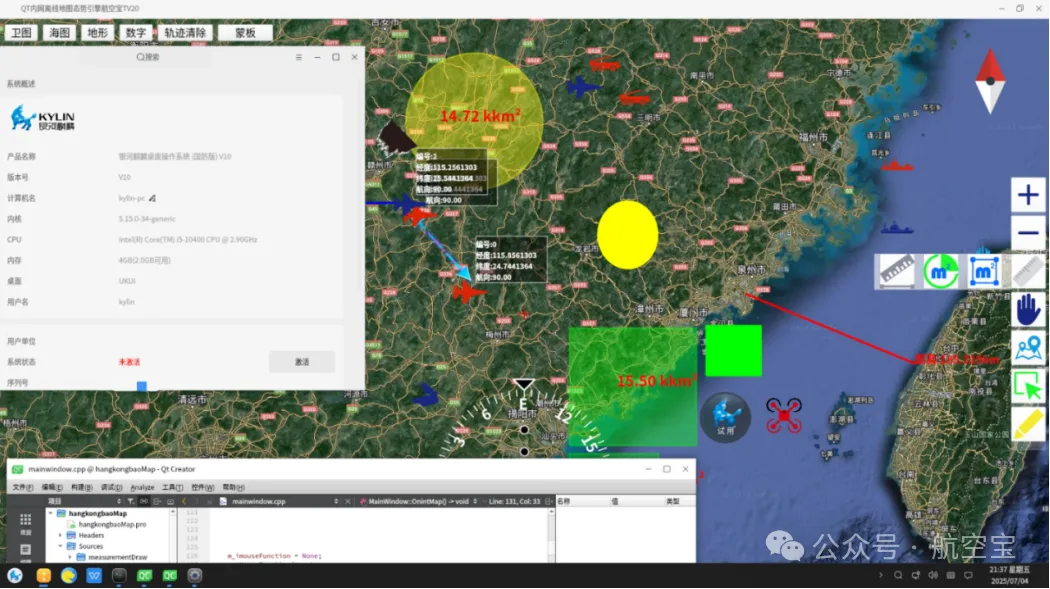Switch map to 地形 terrain view
Screen dimensions: 1050x589
(98, 33)
